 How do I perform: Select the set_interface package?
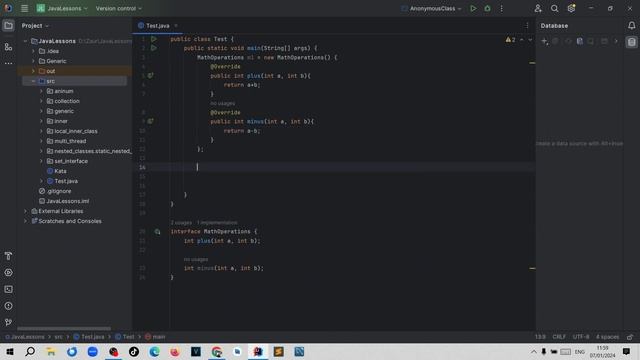pyautogui.click(x=71, y=161)
